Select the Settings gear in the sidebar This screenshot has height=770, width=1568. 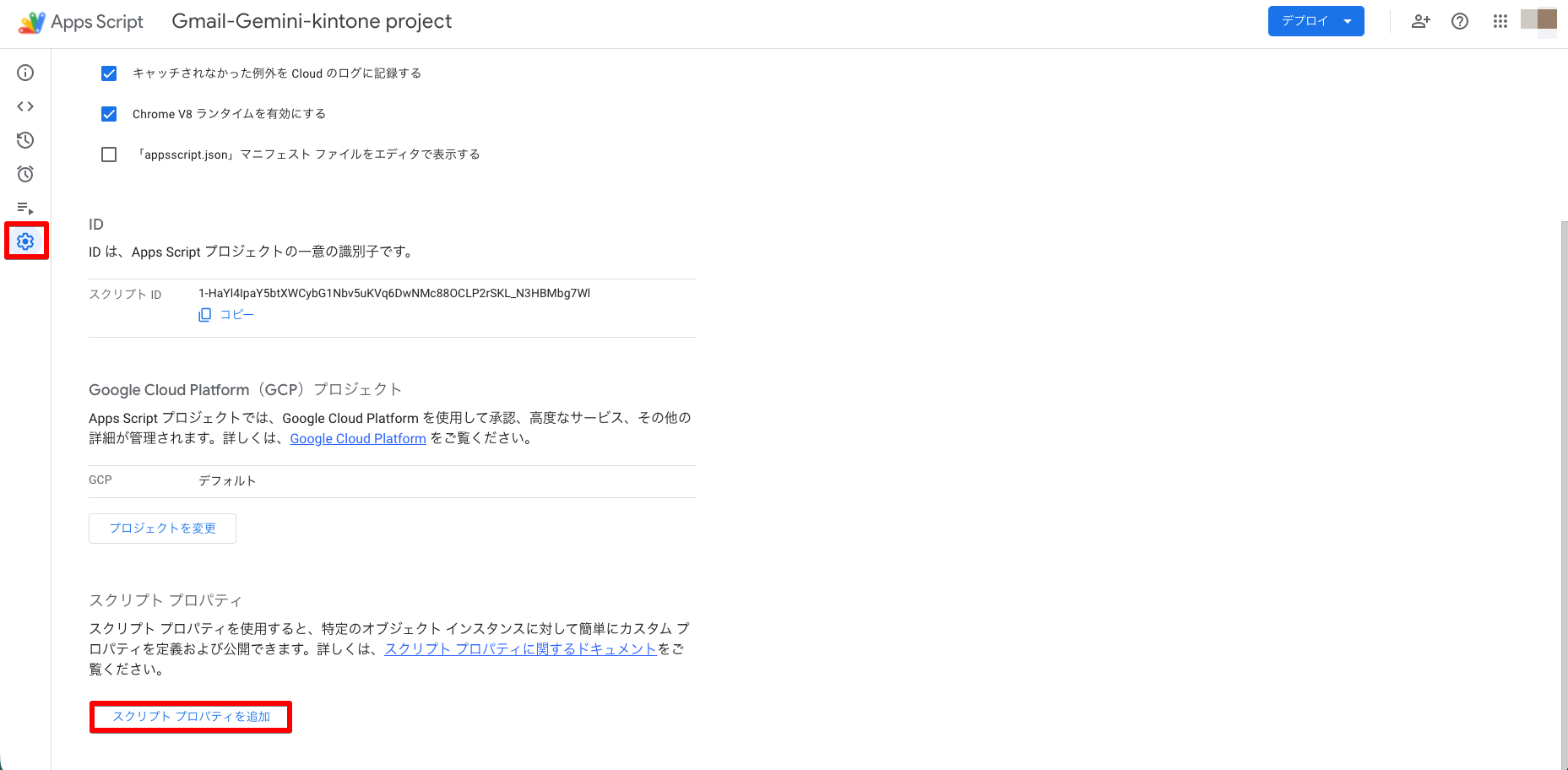(x=25, y=241)
